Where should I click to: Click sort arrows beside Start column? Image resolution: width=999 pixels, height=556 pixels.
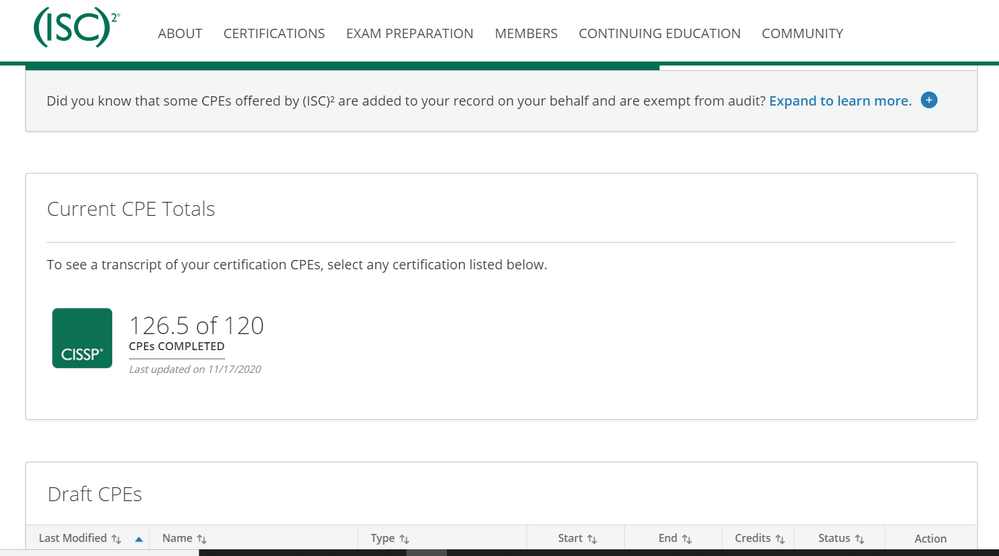(x=592, y=539)
